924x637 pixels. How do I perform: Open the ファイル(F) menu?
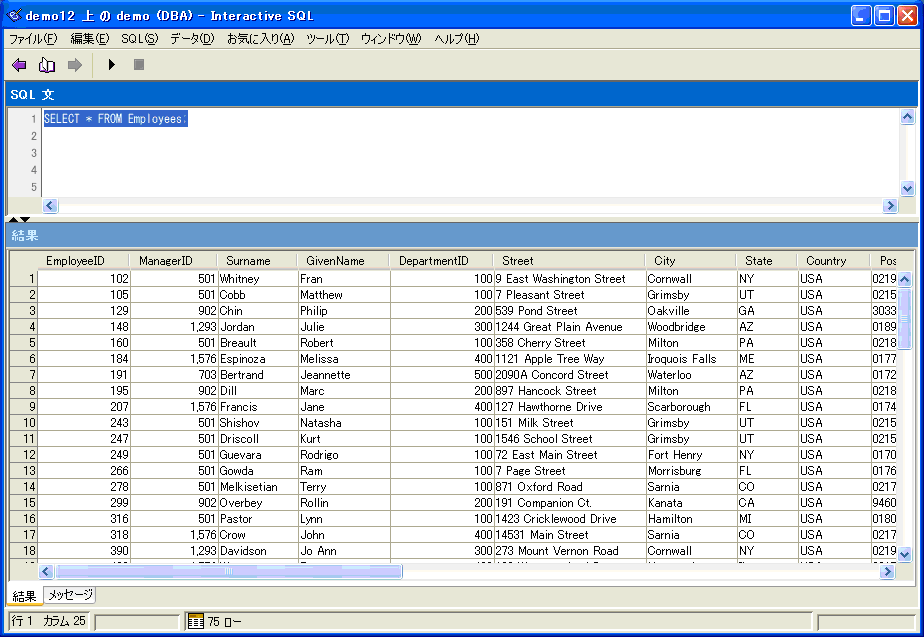click(x=33, y=39)
